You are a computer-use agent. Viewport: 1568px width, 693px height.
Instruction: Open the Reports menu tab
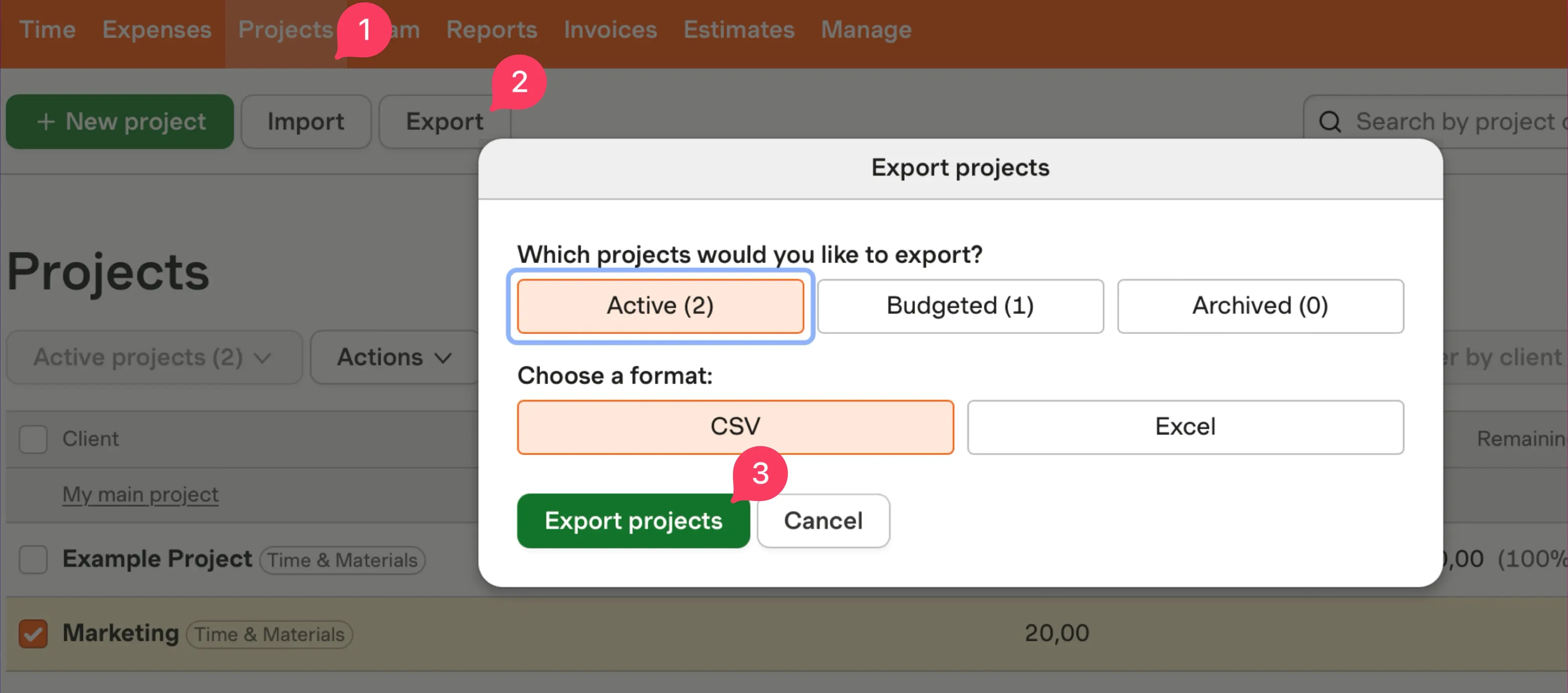click(x=491, y=30)
